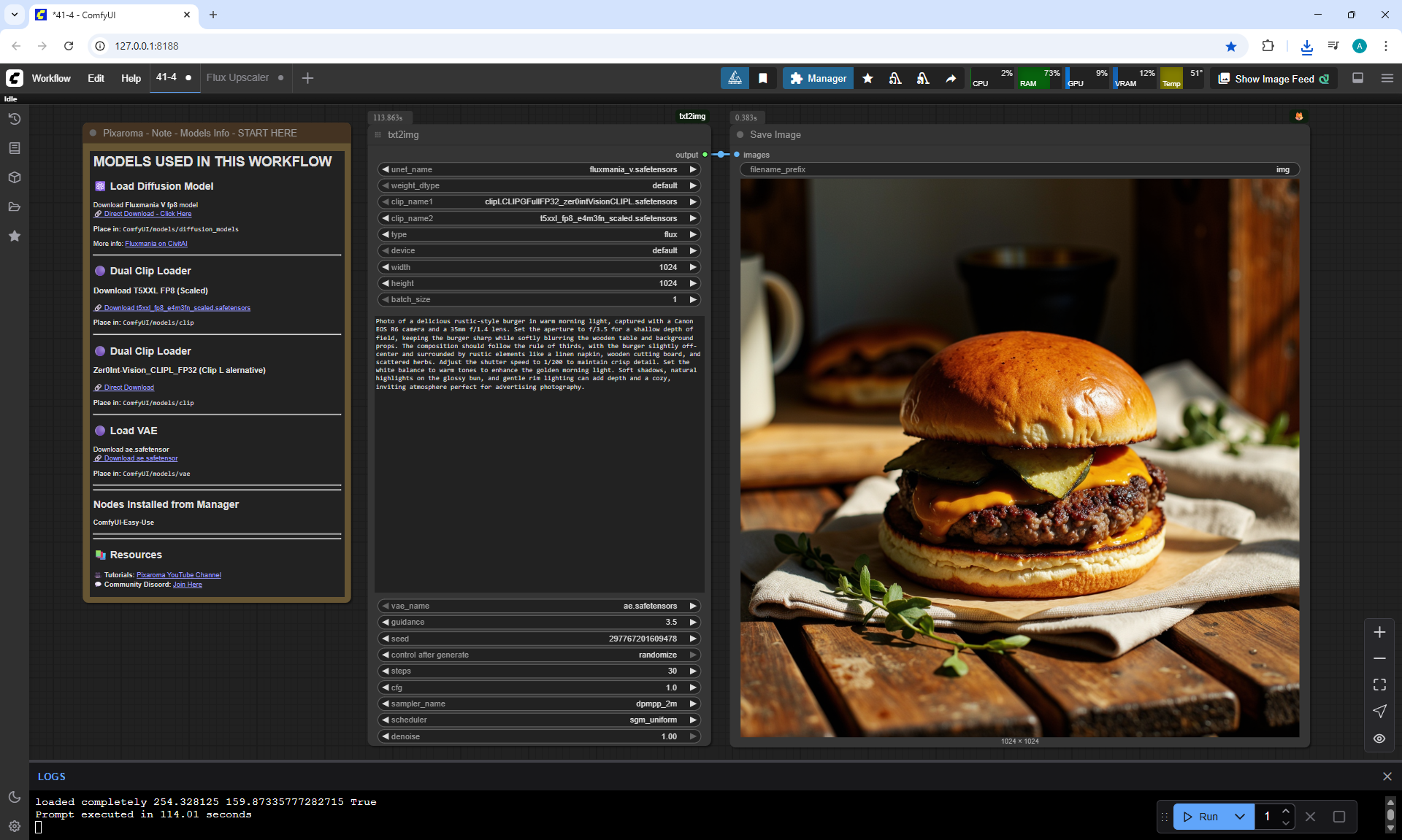
Task: Click the Manager button
Action: click(x=818, y=78)
